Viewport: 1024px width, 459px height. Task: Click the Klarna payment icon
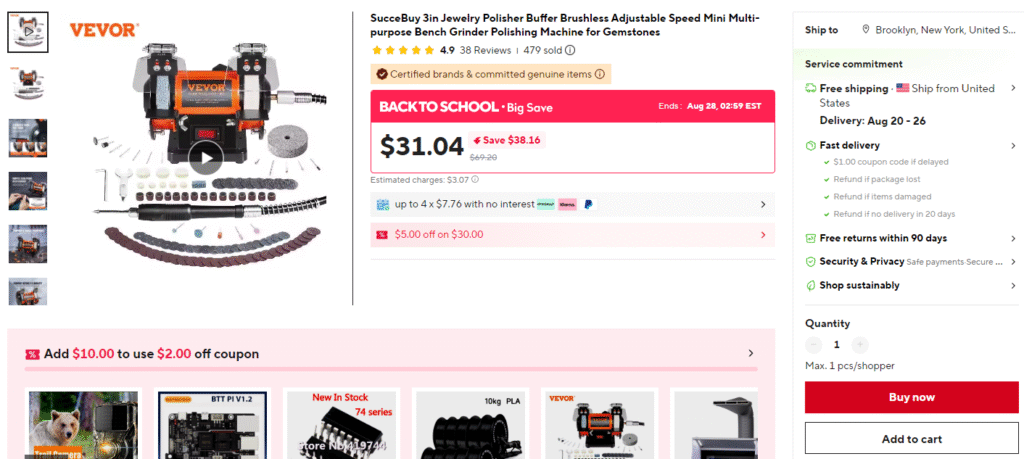[567, 204]
